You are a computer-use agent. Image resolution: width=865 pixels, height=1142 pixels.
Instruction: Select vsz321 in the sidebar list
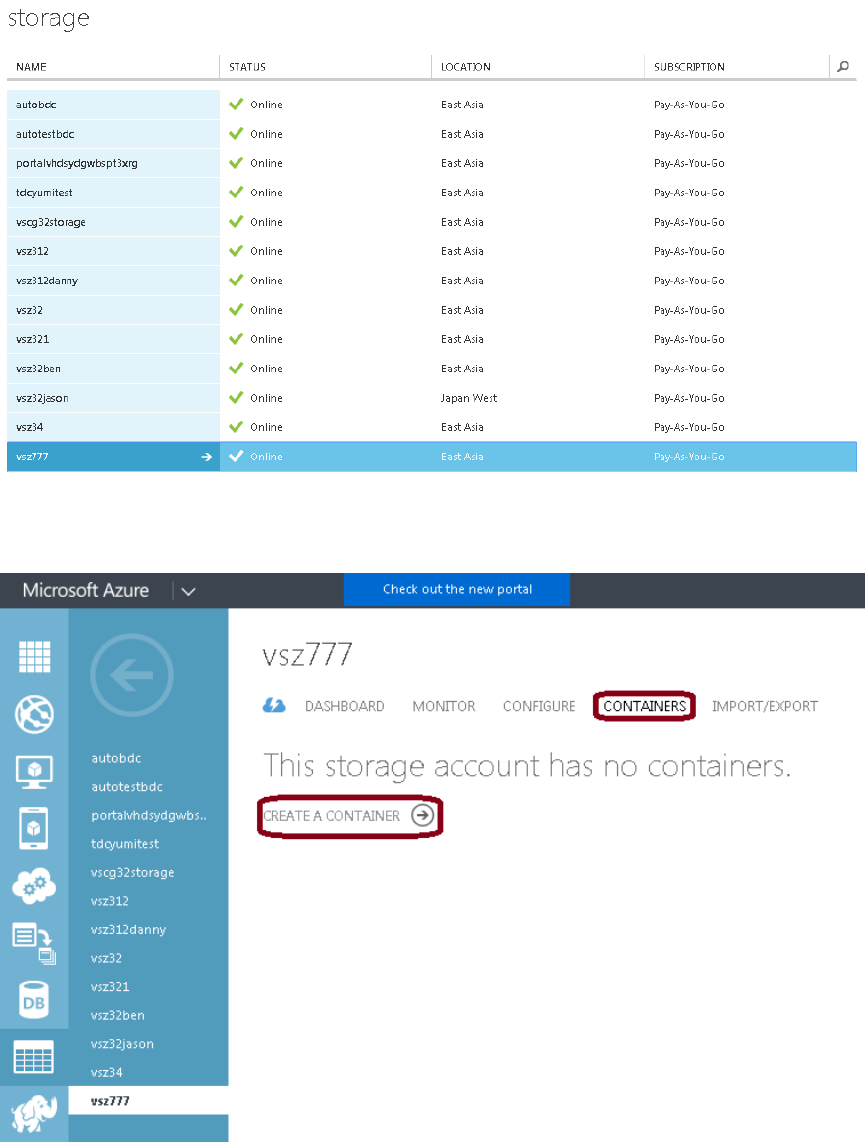click(110, 986)
